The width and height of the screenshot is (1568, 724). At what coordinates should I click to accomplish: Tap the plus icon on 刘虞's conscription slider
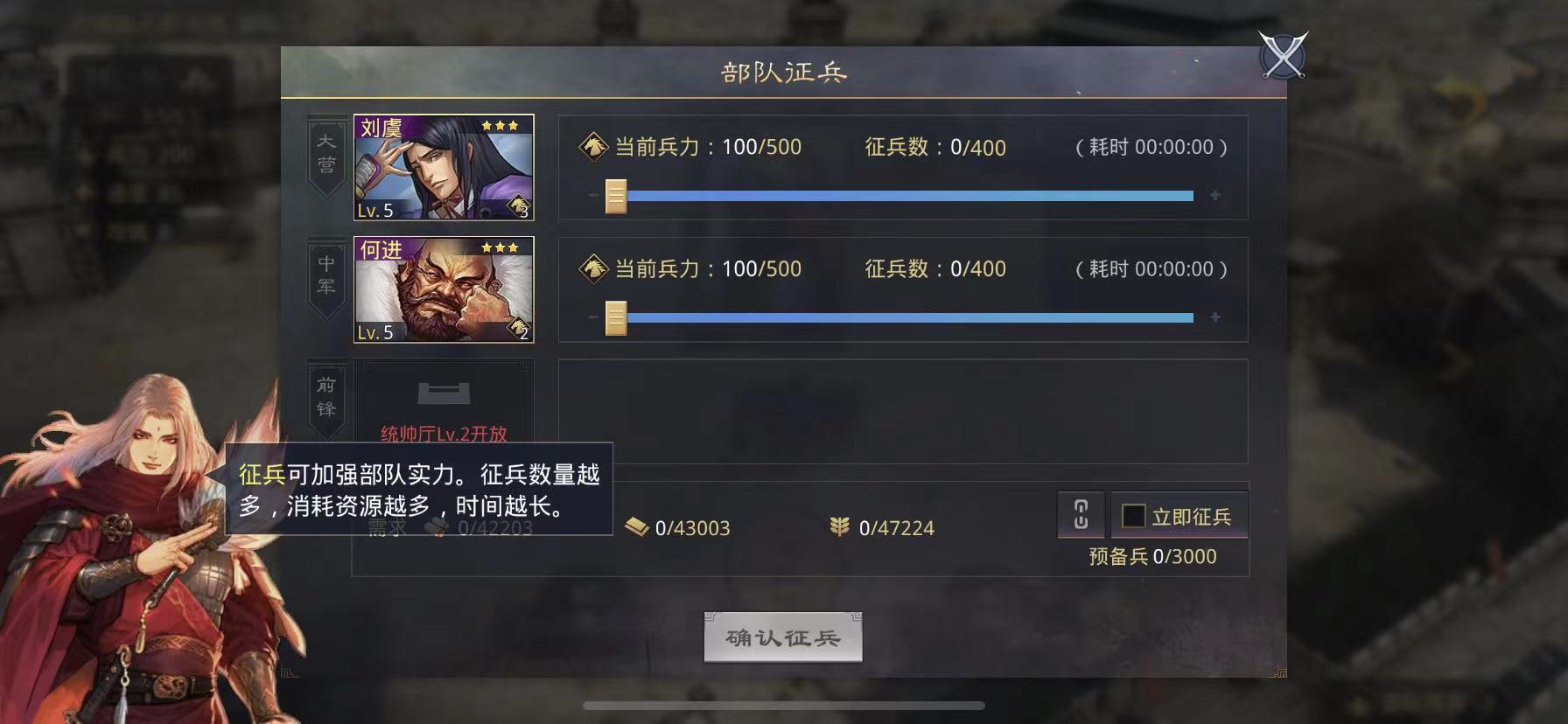click(x=1215, y=196)
